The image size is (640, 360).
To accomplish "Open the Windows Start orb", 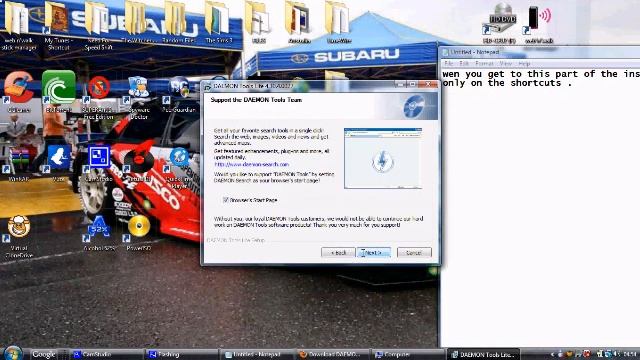I will 12,353.
